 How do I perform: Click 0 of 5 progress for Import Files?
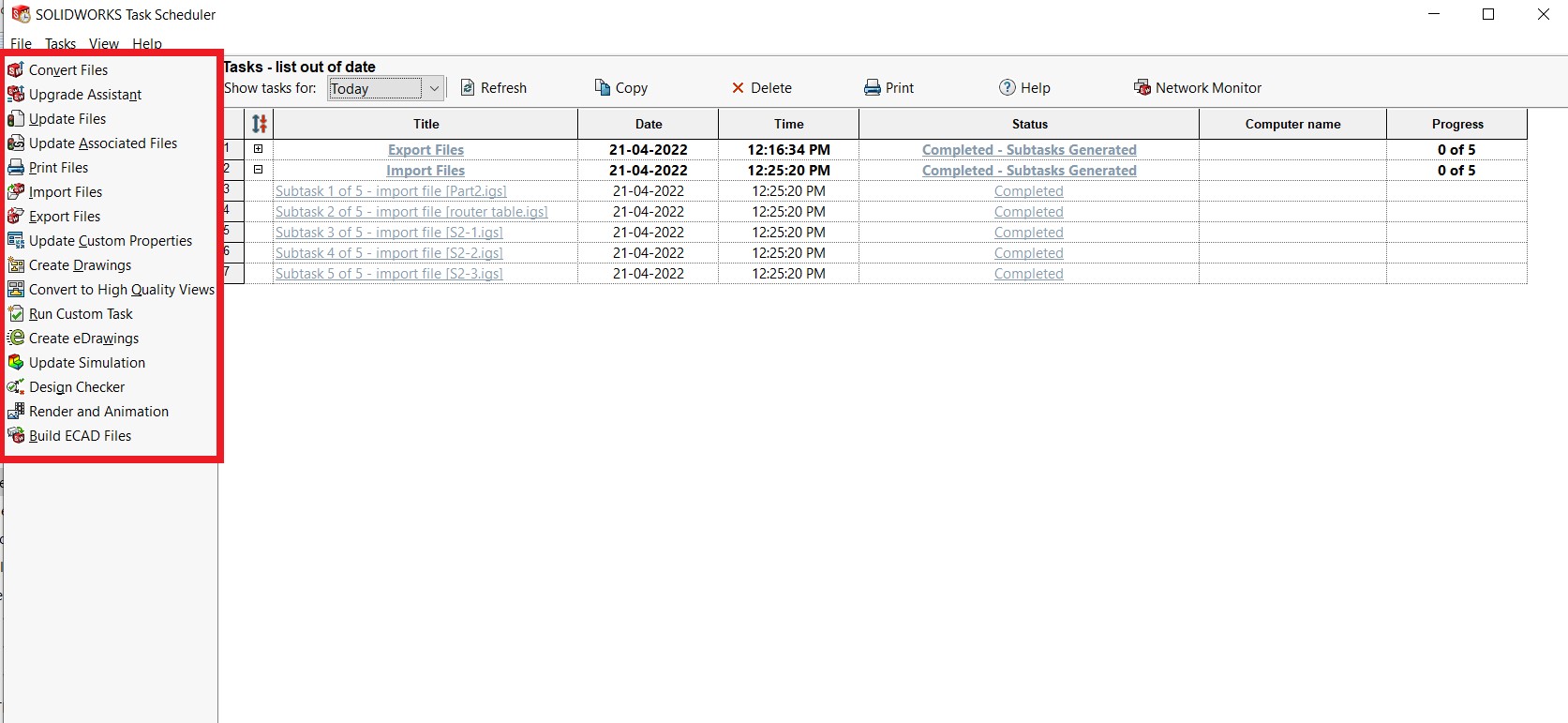[x=1456, y=171]
